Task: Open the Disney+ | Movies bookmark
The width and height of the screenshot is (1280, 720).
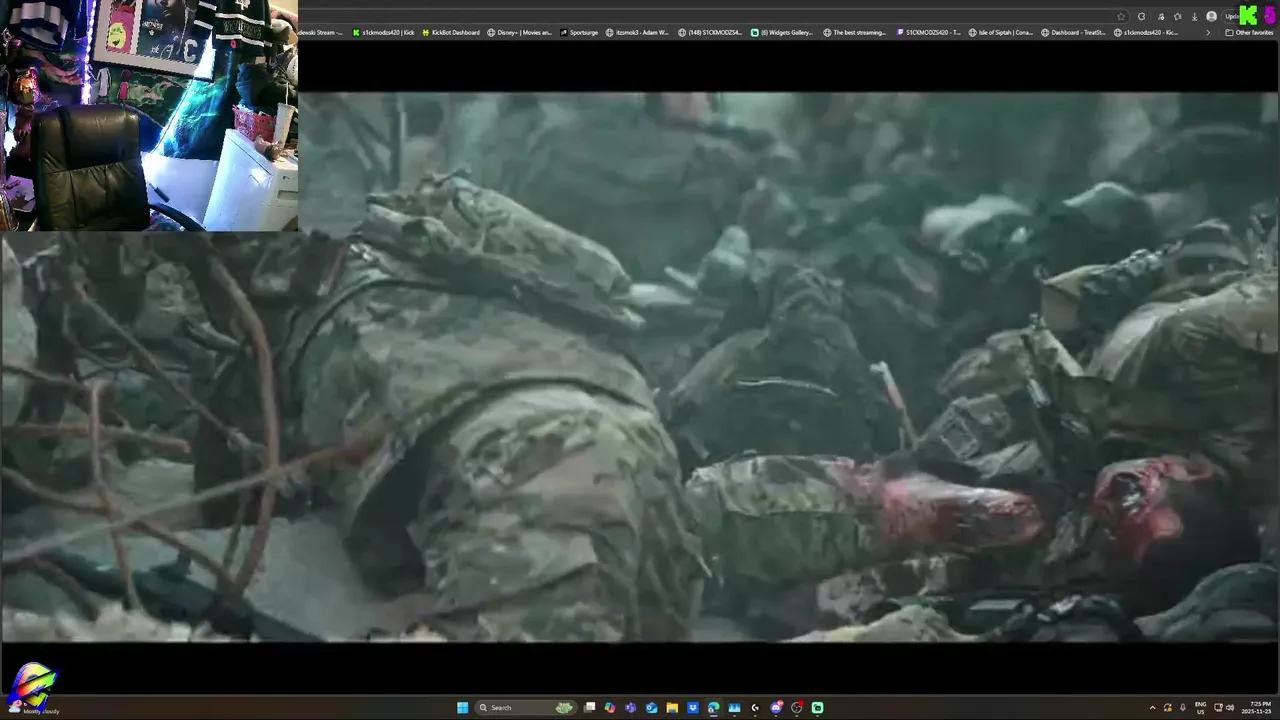Action: pyautogui.click(x=519, y=32)
